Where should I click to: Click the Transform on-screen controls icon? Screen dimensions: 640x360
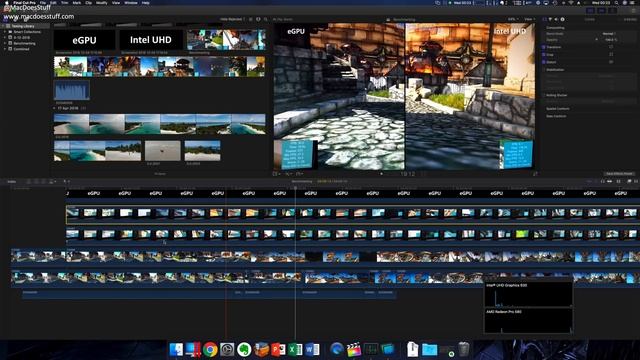pyautogui.click(x=611, y=47)
